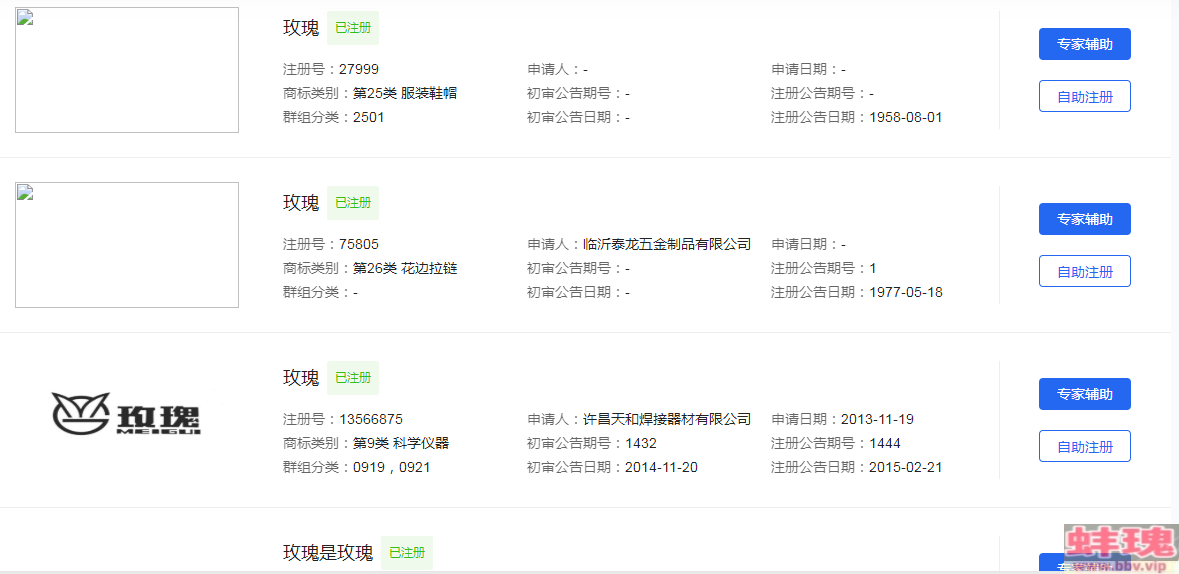1179x574 pixels.
Task: Click 自助注册 for registration number 75805
Action: click(1084, 272)
